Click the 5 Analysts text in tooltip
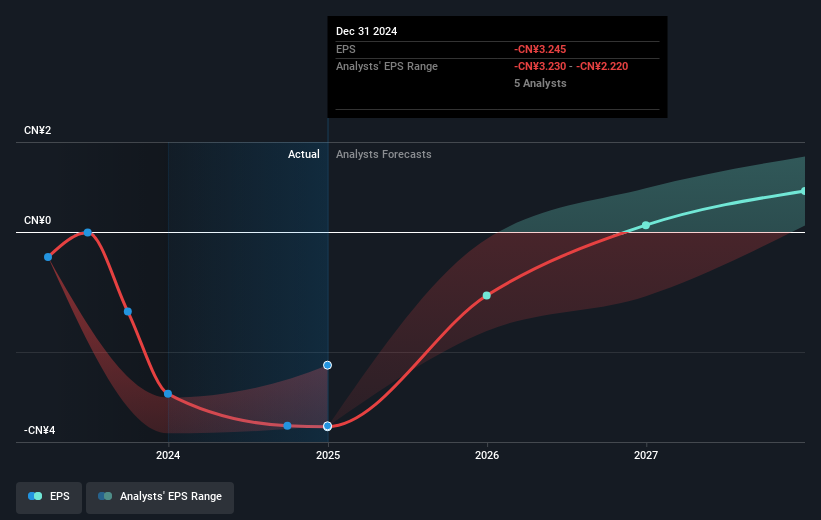Image resolution: width=821 pixels, height=520 pixels. click(540, 83)
